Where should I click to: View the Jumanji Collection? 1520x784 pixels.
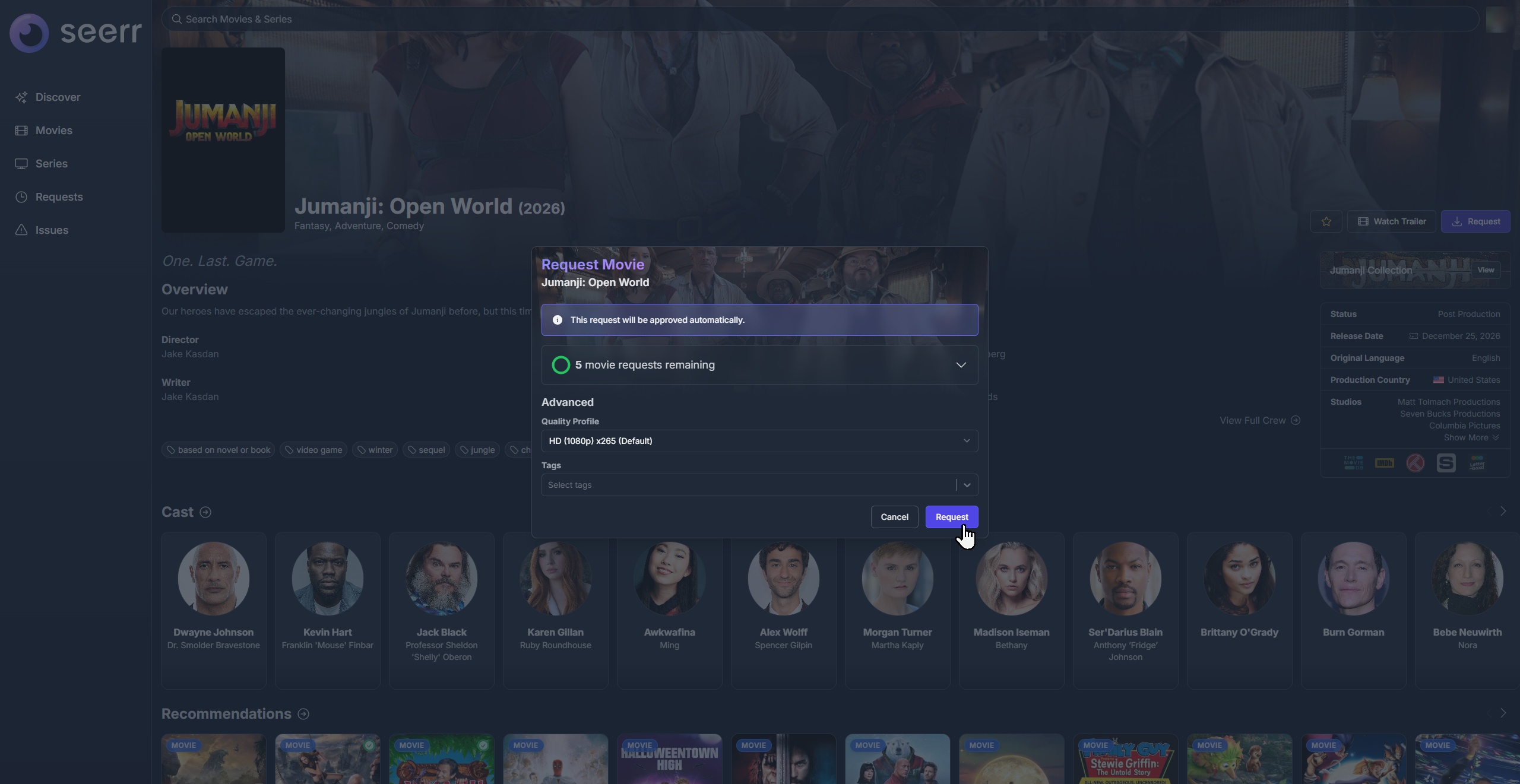click(1486, 270)
